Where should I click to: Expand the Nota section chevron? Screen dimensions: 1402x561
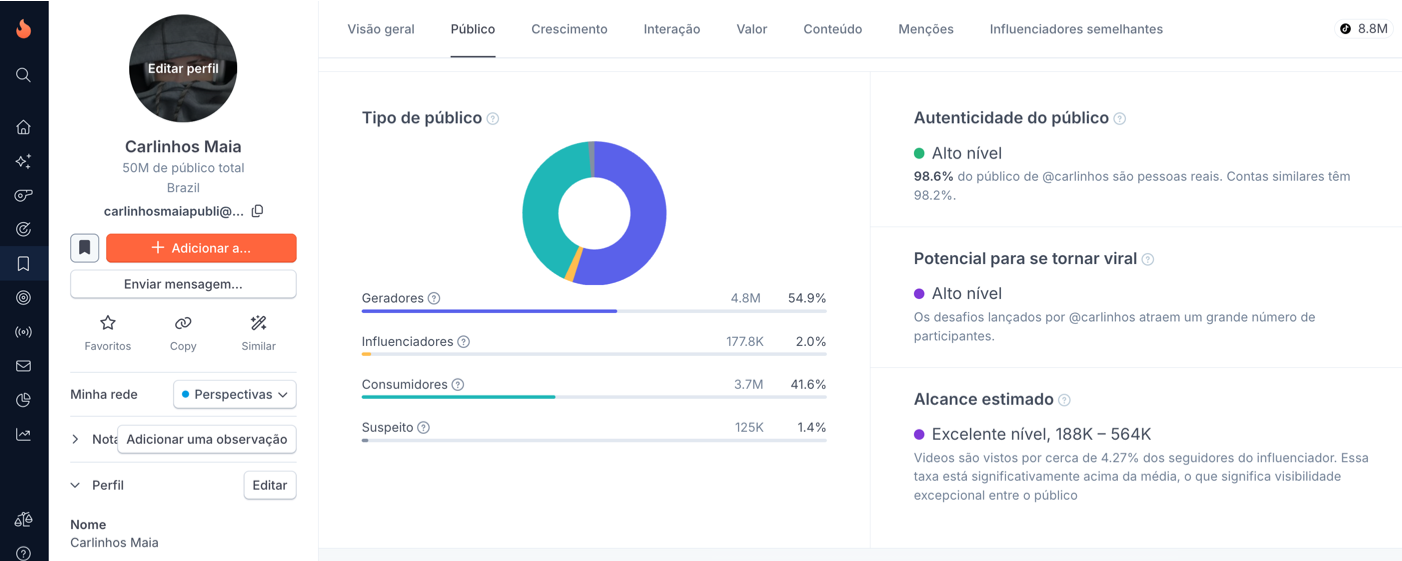click(76, 439)
